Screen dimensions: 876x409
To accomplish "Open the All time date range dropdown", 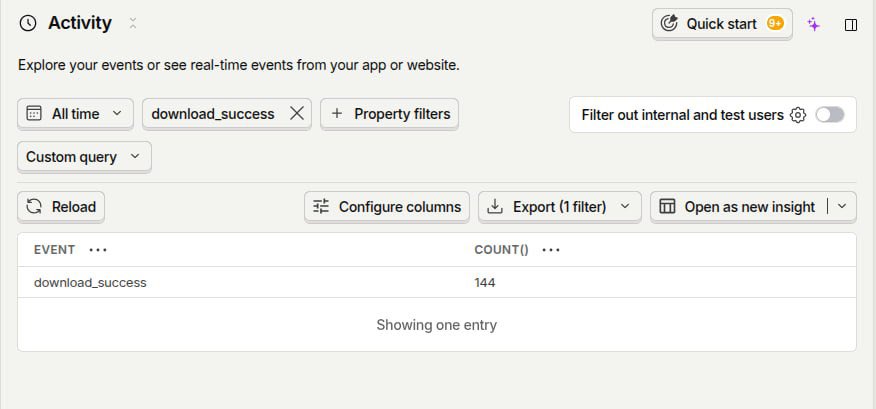I will point(75,113).
